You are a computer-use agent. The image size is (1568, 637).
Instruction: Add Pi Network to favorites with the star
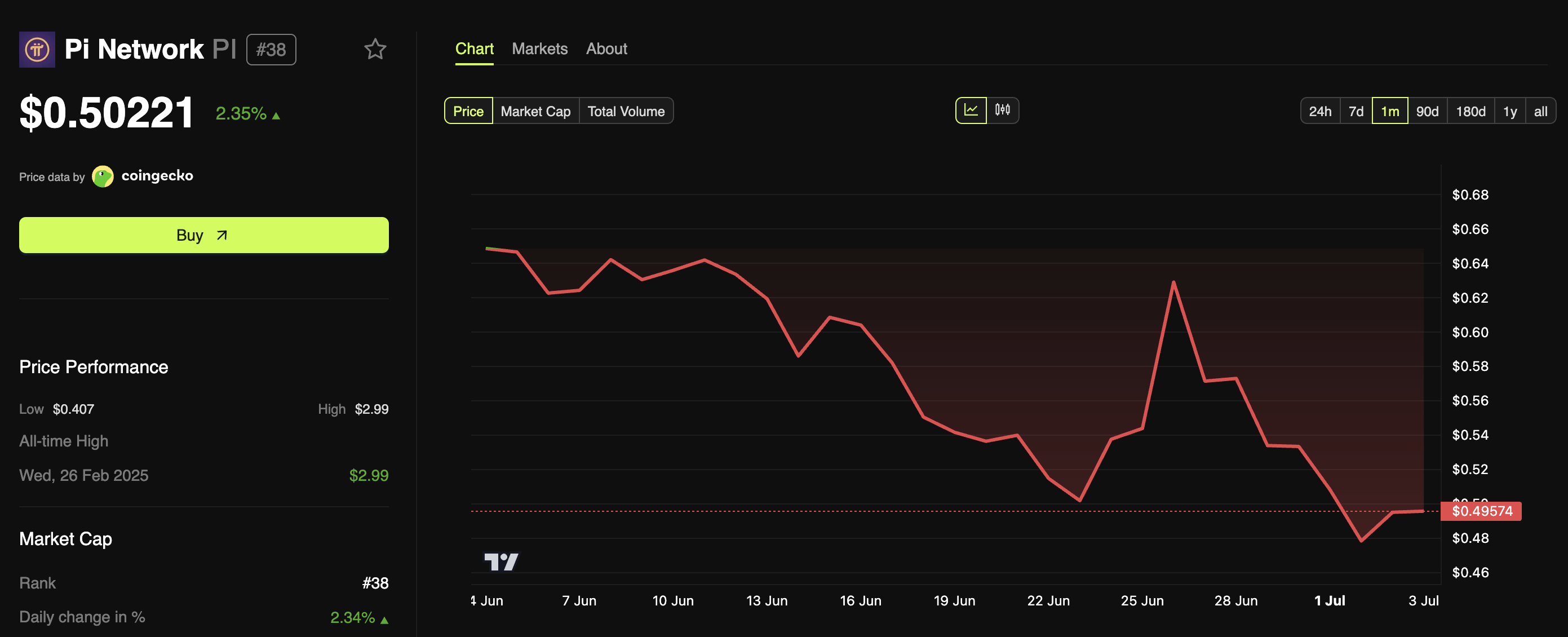tap(375, 50)
